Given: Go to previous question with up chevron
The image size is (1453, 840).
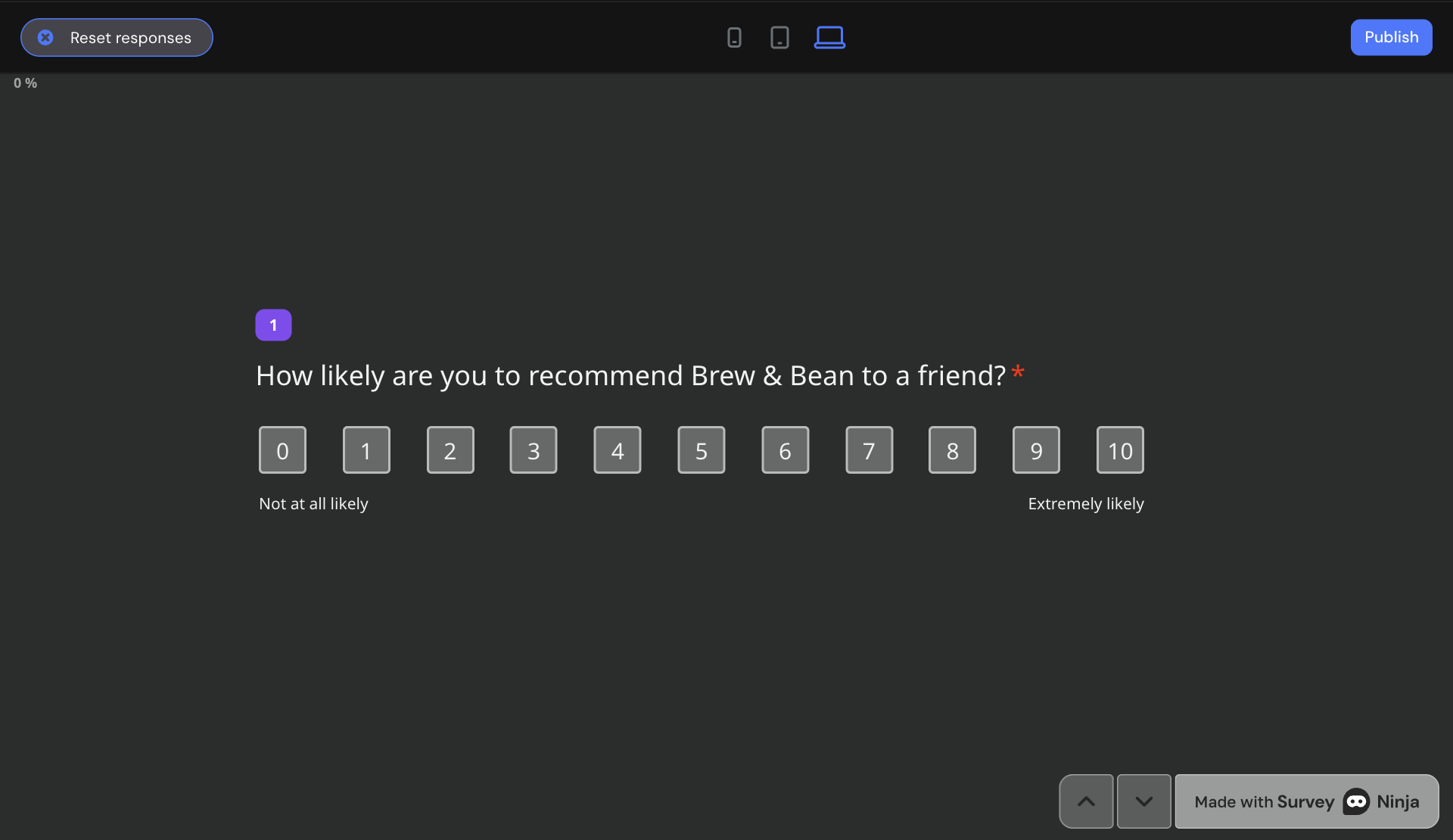Looking at the screenshot, I should [1086, 801].
